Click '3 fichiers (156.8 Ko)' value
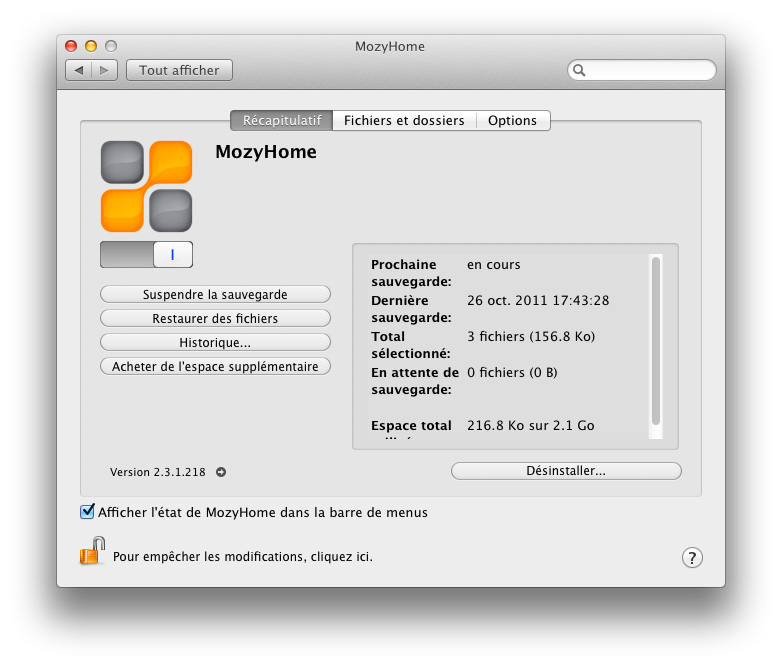The height and width of the screenshot is (666, 782). [x=531, y=337]
